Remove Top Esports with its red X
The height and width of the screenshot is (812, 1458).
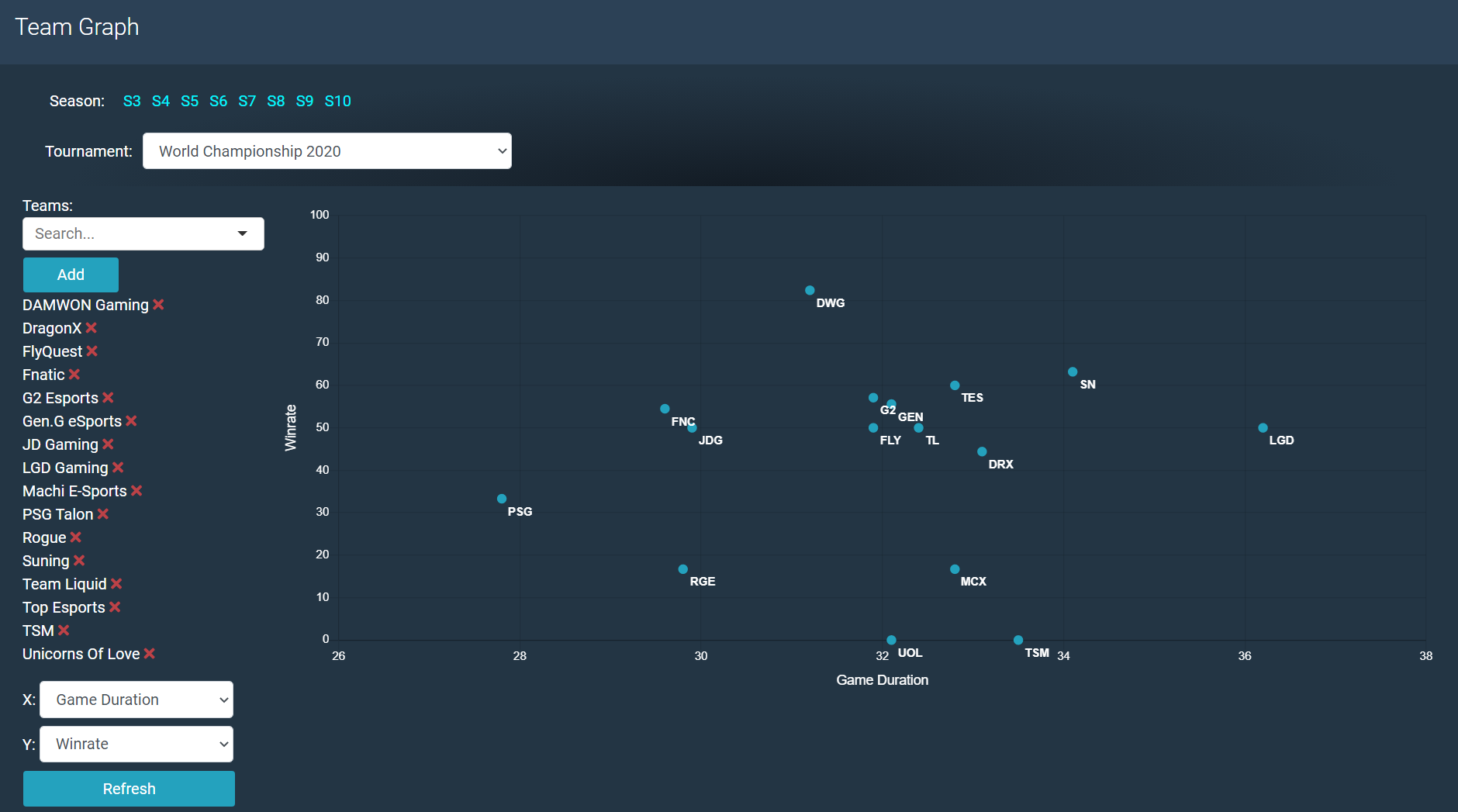click(115, 607)
